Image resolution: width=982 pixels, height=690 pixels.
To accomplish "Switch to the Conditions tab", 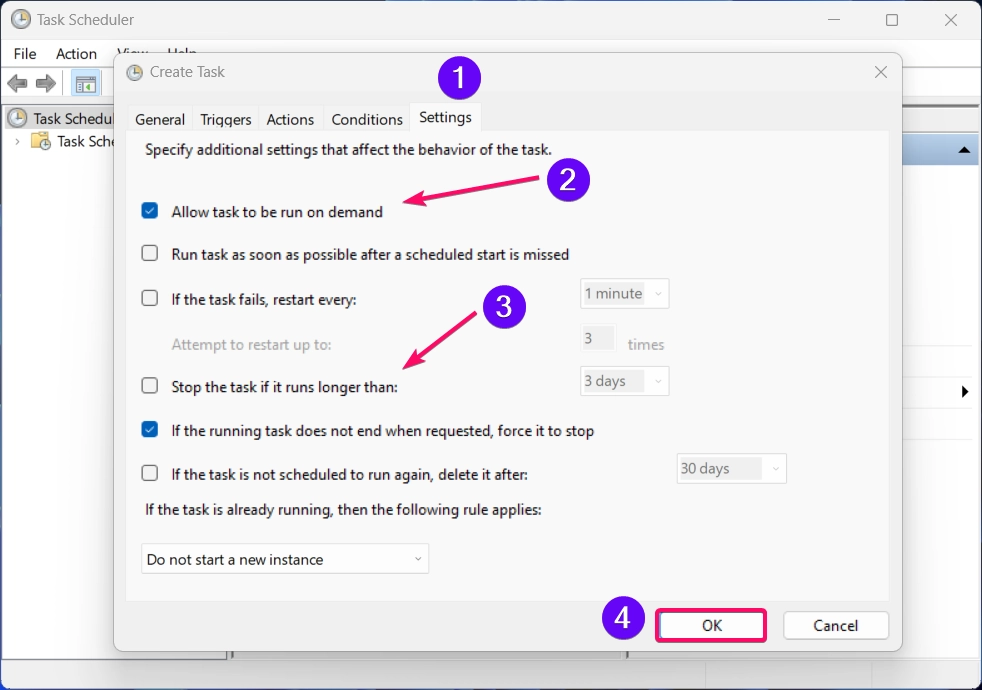I will point(367,119).
